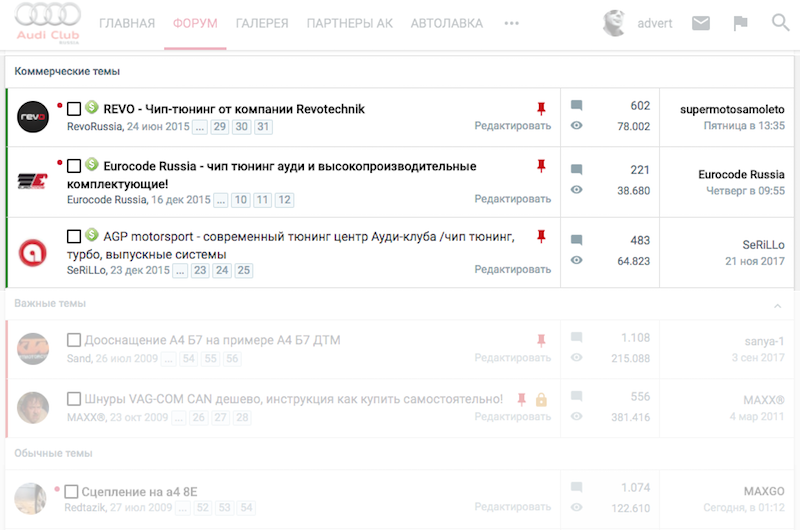The height and width of the screenshot is (530, 800).
Task: Click Редактировать on the AGP thread
Action: (x=513, y=269)
